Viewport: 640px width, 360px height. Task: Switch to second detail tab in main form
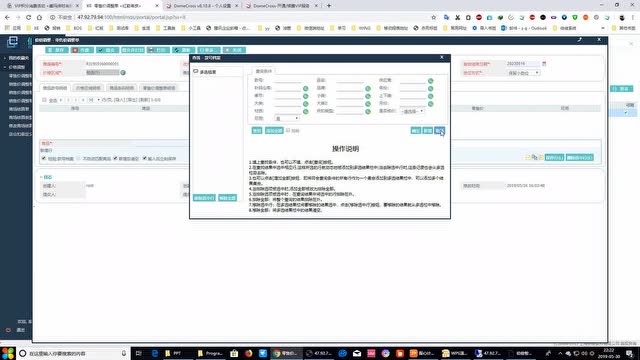[88, 88]
